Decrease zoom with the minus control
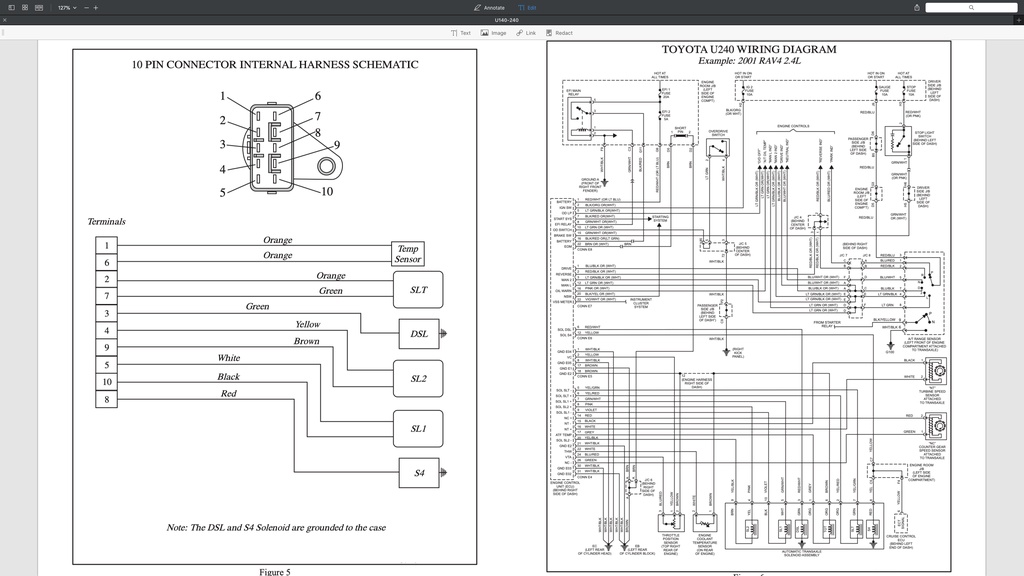Screen dimensions: 1024x576 click(84, 7)
